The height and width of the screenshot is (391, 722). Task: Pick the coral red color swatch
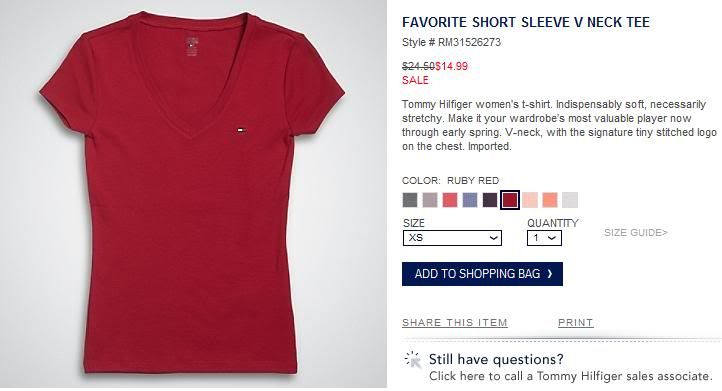450,200
